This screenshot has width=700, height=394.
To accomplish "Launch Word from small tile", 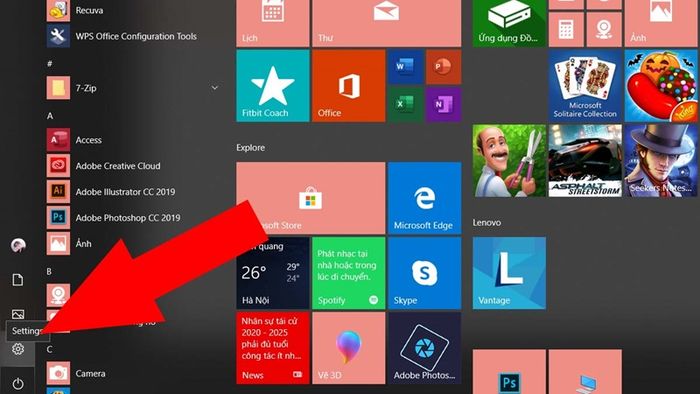I will pyautogui.click(x=405, y=67).
